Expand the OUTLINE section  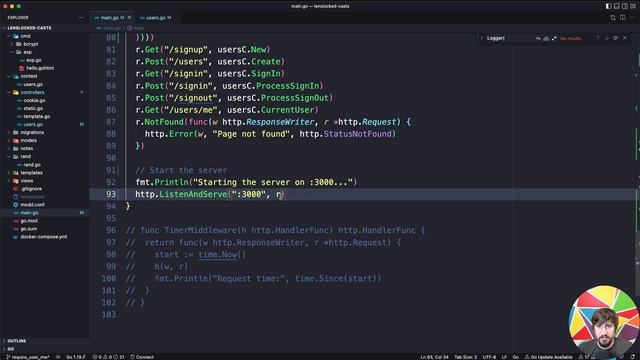point(44,341)
